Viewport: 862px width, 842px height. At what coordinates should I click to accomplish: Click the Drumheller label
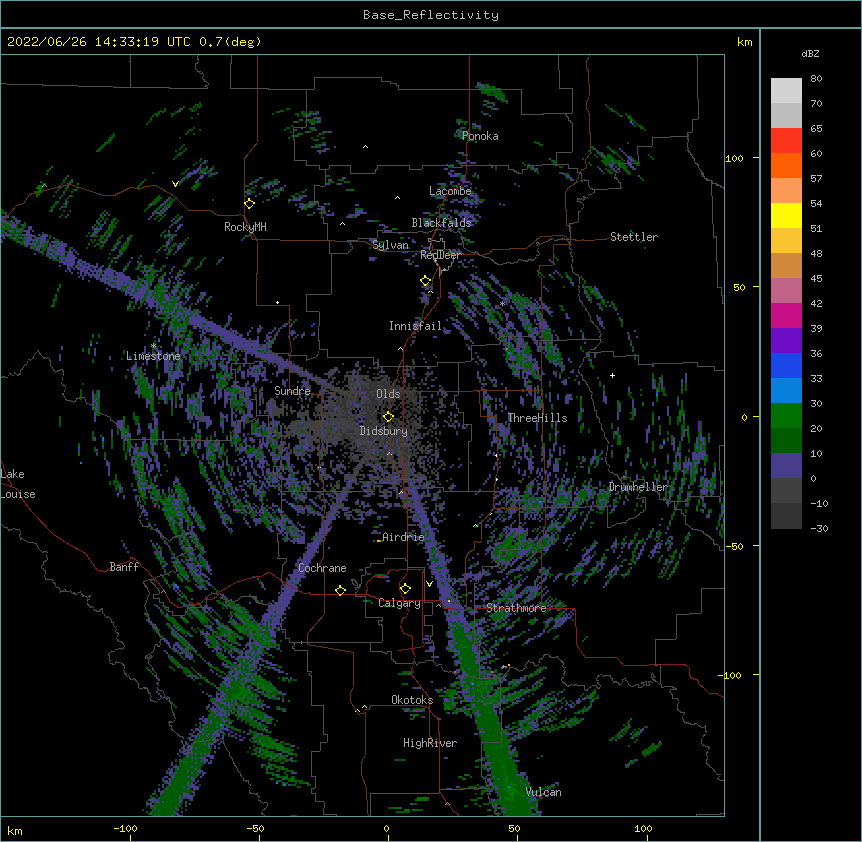tap(638, 487)
